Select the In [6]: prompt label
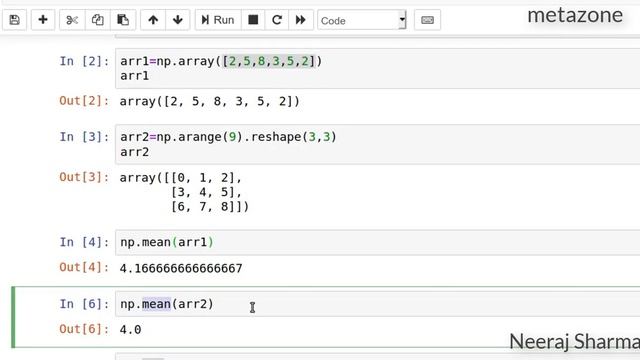Image resolution: width=640 pixels, height=360 pixels. point(84,304)
